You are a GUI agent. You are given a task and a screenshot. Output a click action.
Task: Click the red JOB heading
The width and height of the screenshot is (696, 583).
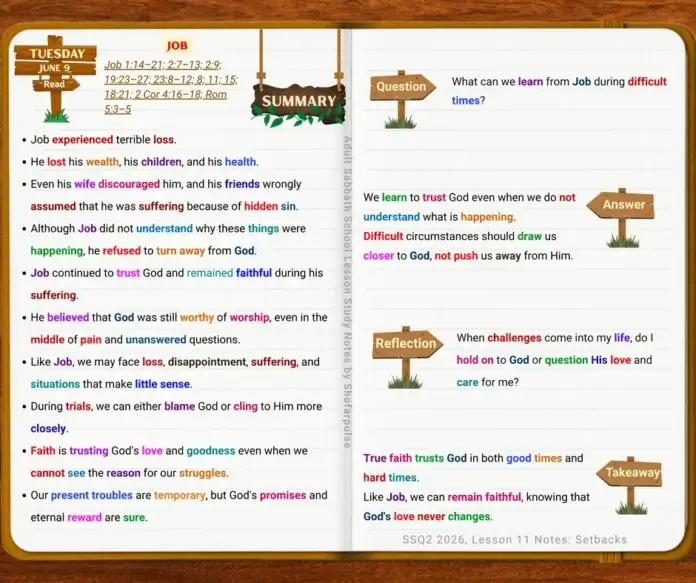pos(177,45)
